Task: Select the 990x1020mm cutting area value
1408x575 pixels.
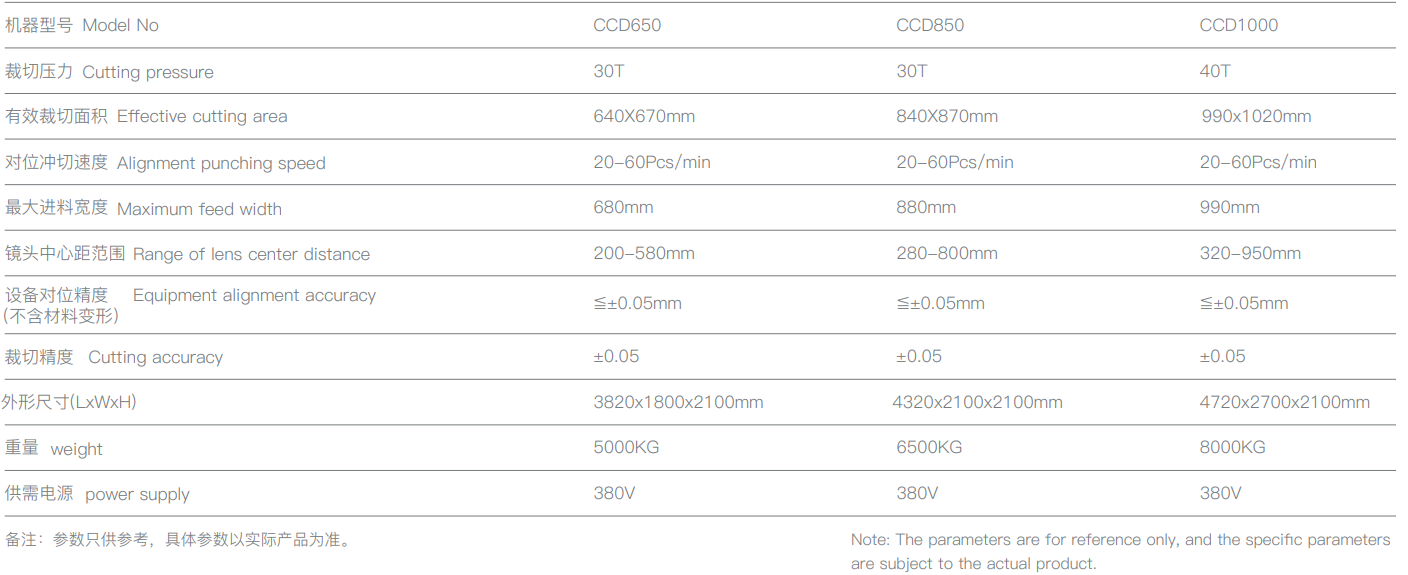Action: pos(1256,117)
